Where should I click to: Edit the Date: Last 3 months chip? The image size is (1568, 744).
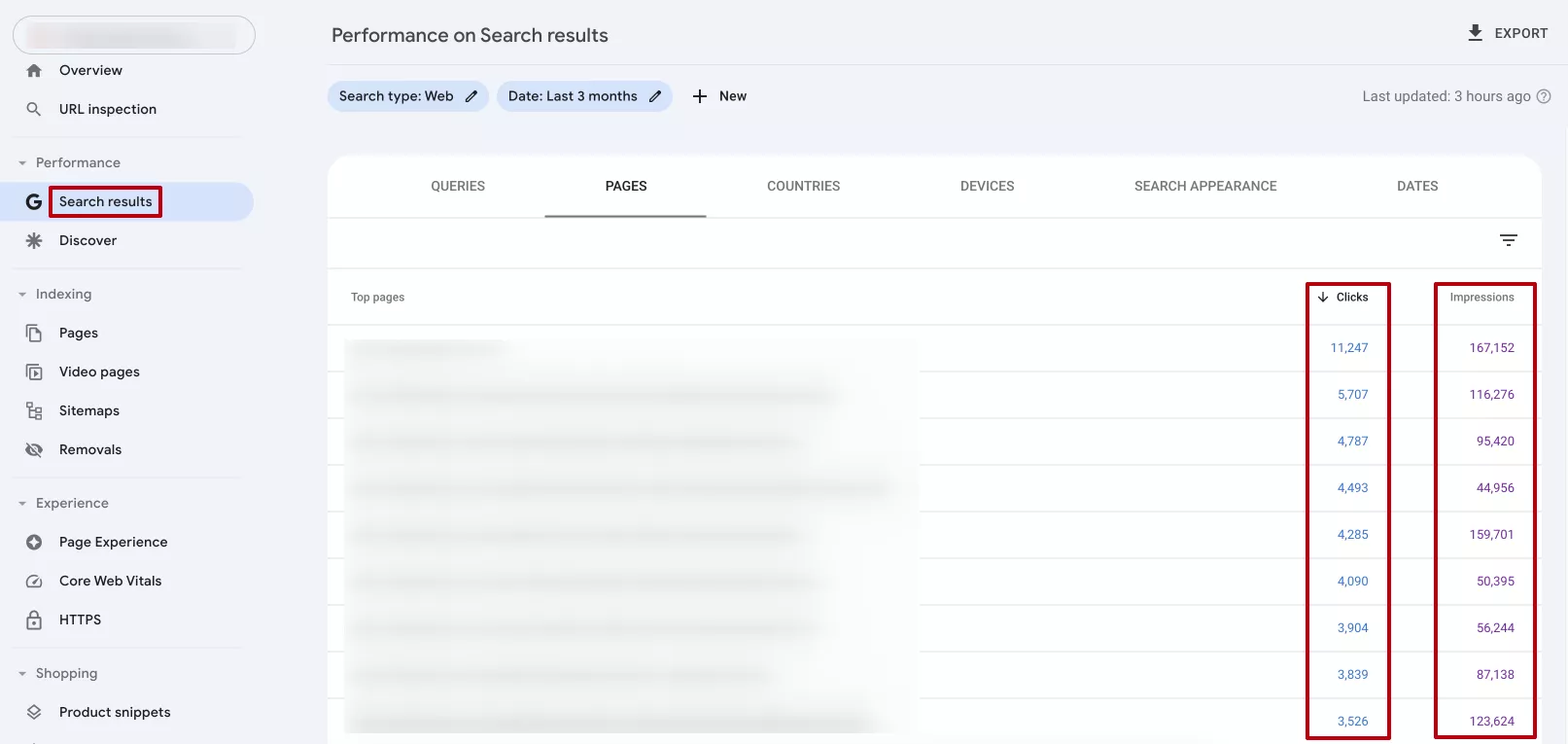coord(584,96)
